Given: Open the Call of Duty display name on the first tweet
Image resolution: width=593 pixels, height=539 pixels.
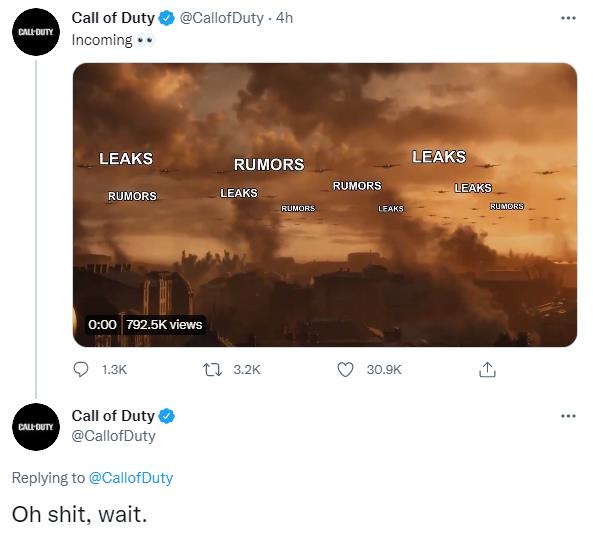Looking at the screenshot, I should pyautogui.click(x=113, y=18).
